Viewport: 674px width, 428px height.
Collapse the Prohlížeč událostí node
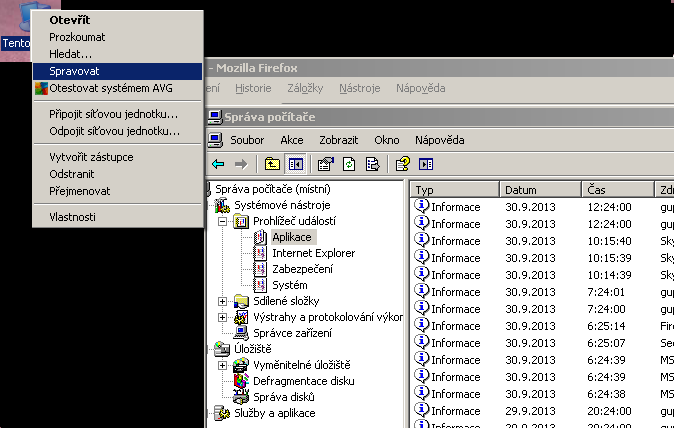pos(223,221)
